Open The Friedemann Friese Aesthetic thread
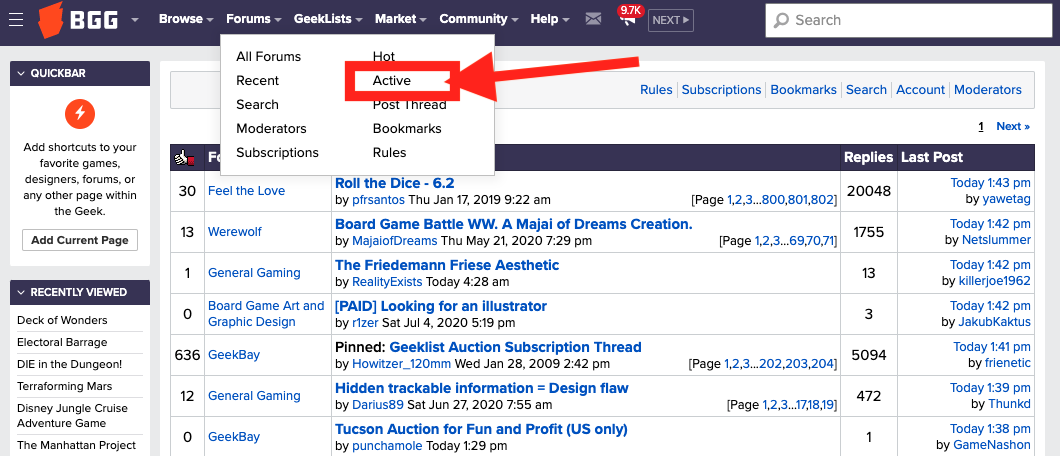The height and width of the screenshot is (456, 1060). (x=447, y=265)
